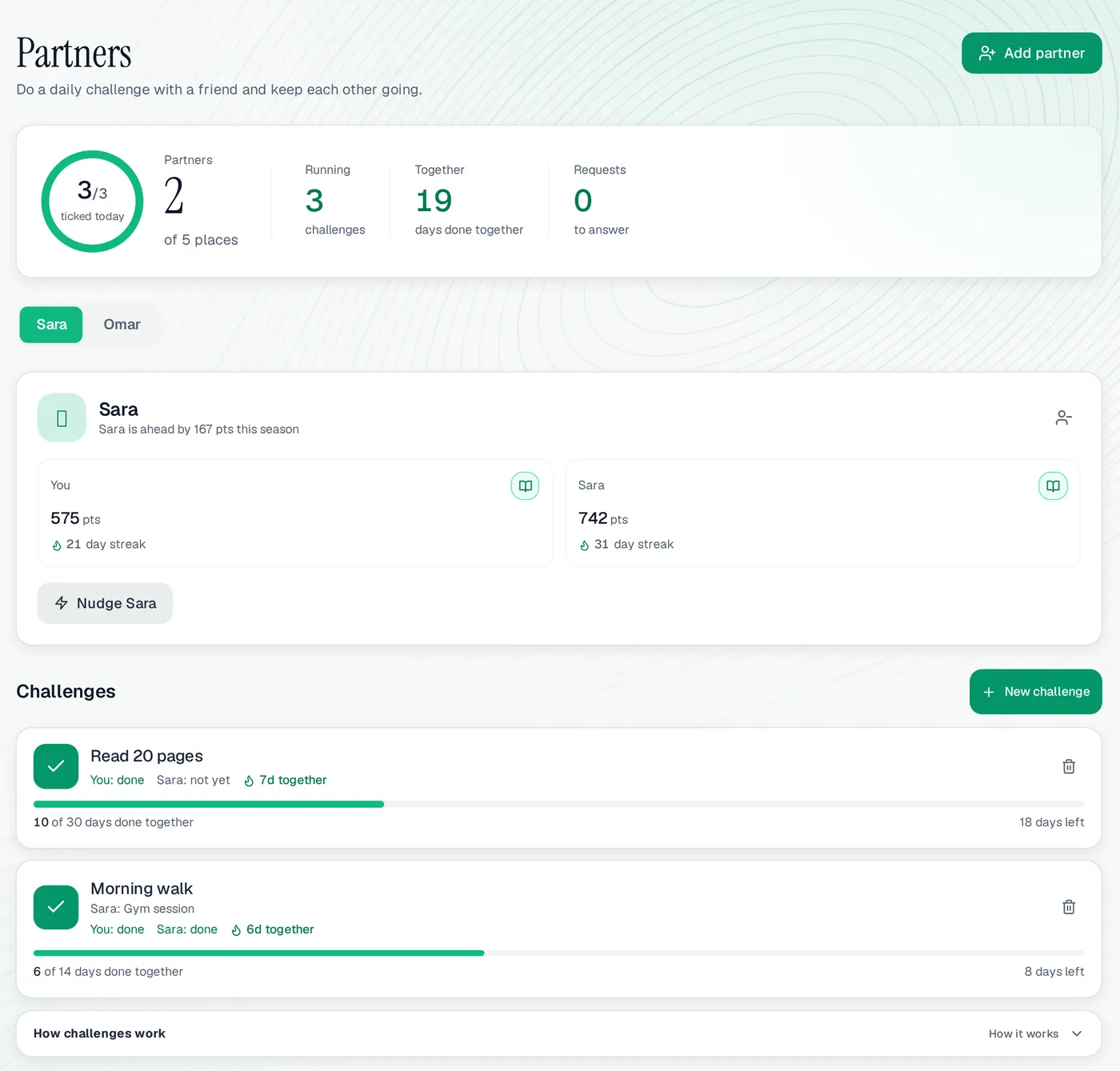The height and width of the screenshot is (1071, 1120).
Task: Create a New challenge
Action: [x=1035, y=692]
